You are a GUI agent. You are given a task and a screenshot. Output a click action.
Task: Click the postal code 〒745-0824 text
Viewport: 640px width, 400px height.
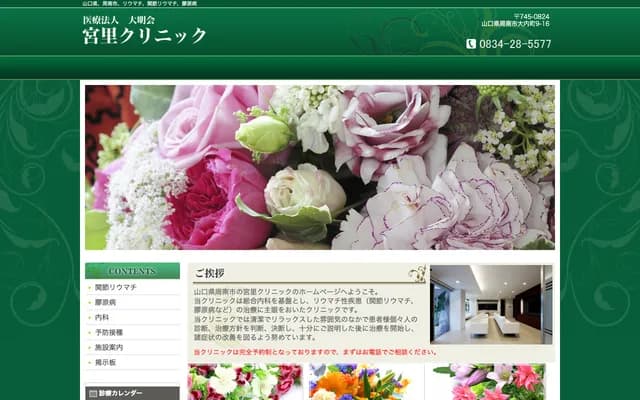531,16
